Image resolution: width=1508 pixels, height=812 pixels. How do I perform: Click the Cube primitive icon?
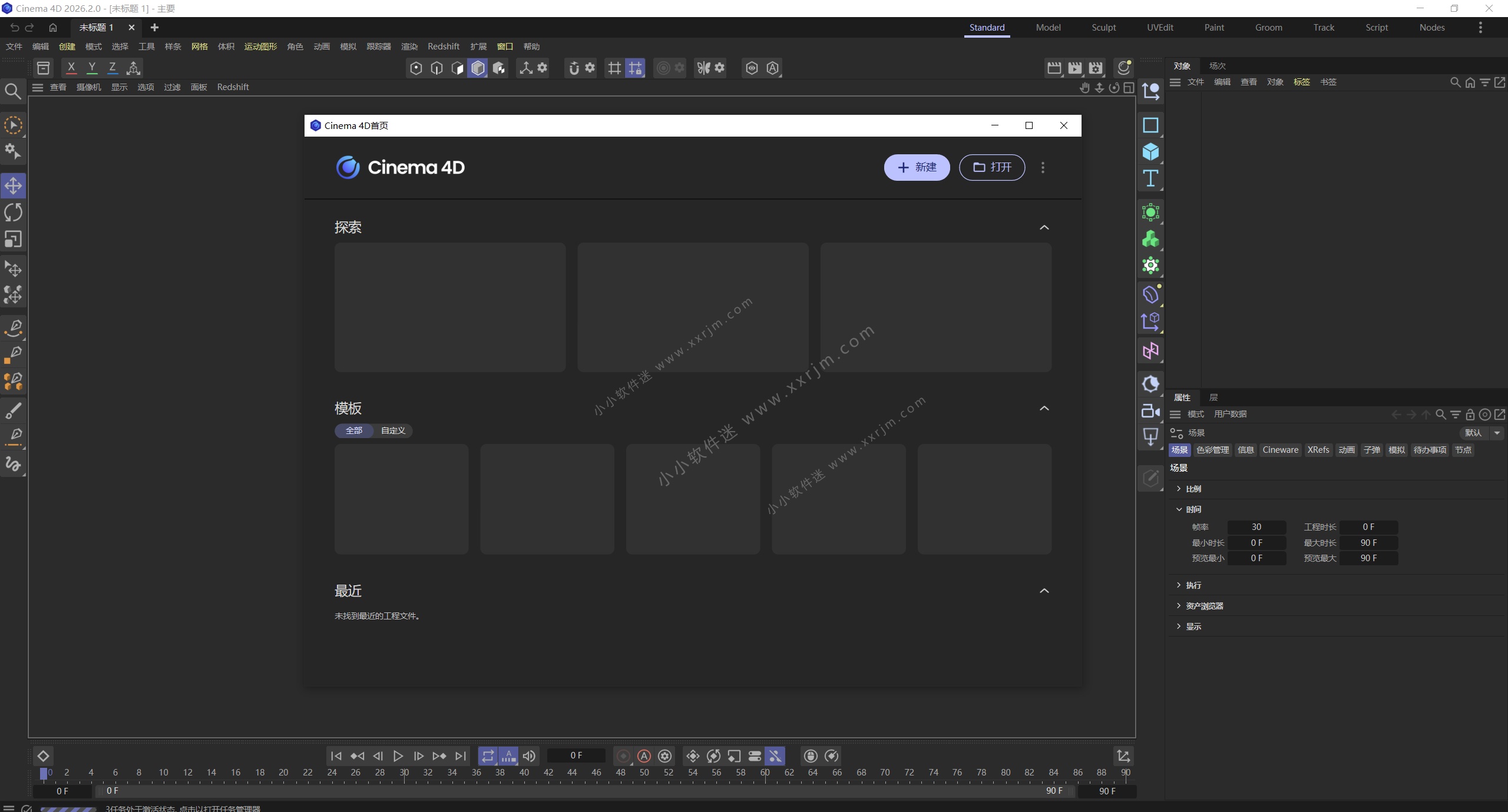[x=1150, y=152]
